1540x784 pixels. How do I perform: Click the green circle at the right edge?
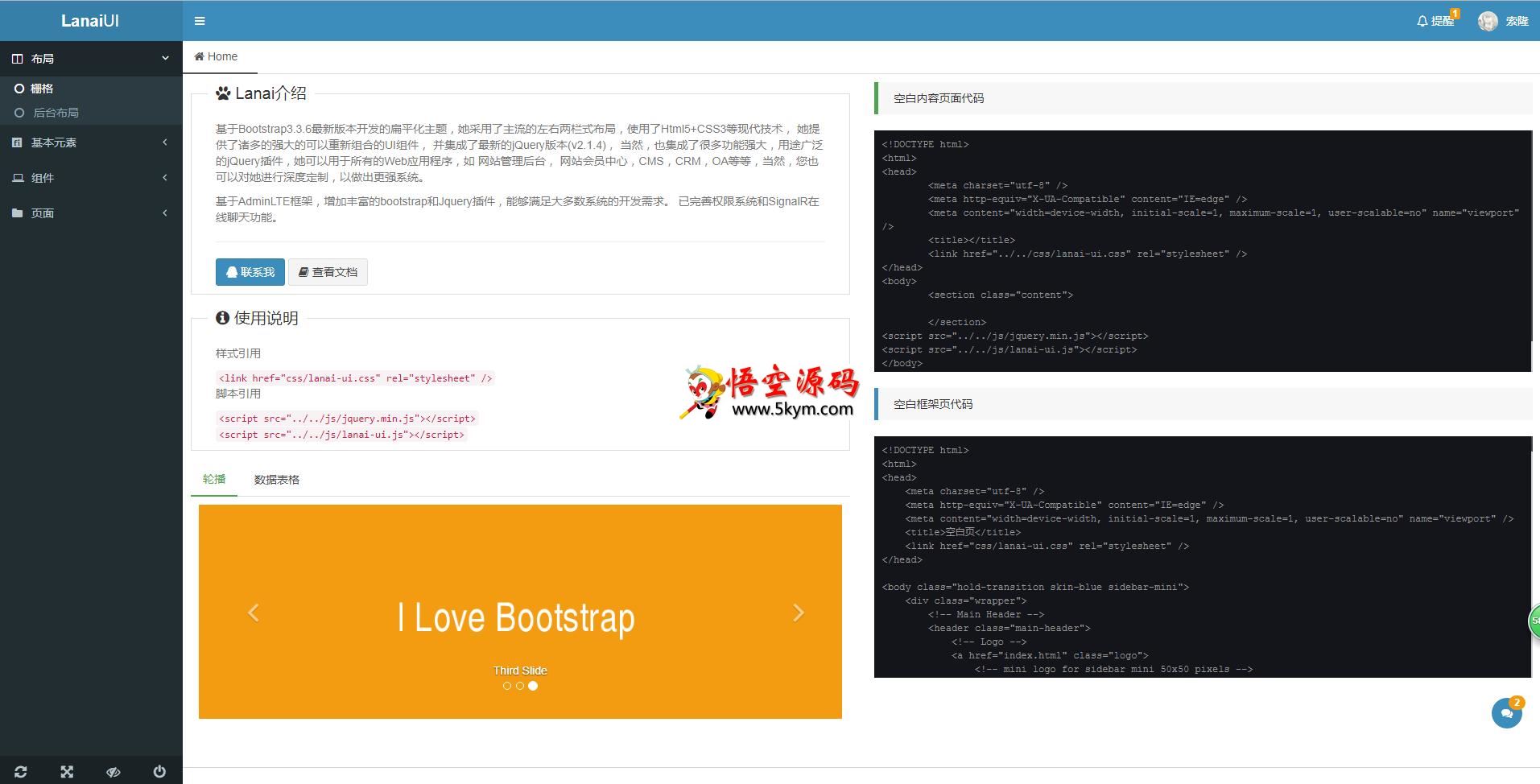click(1534, 621)
